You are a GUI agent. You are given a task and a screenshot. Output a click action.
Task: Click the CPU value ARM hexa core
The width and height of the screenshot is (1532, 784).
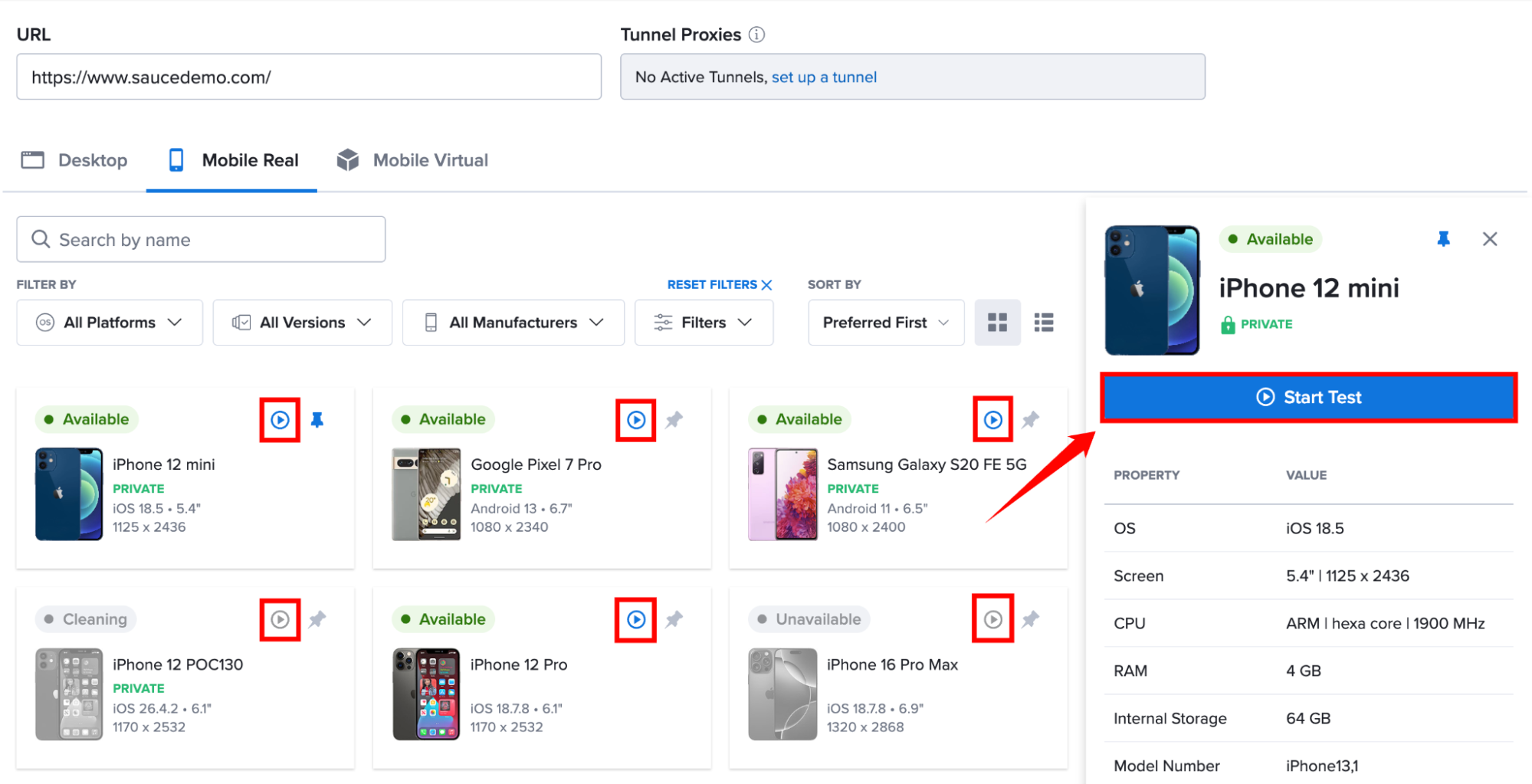point(1385,623)
